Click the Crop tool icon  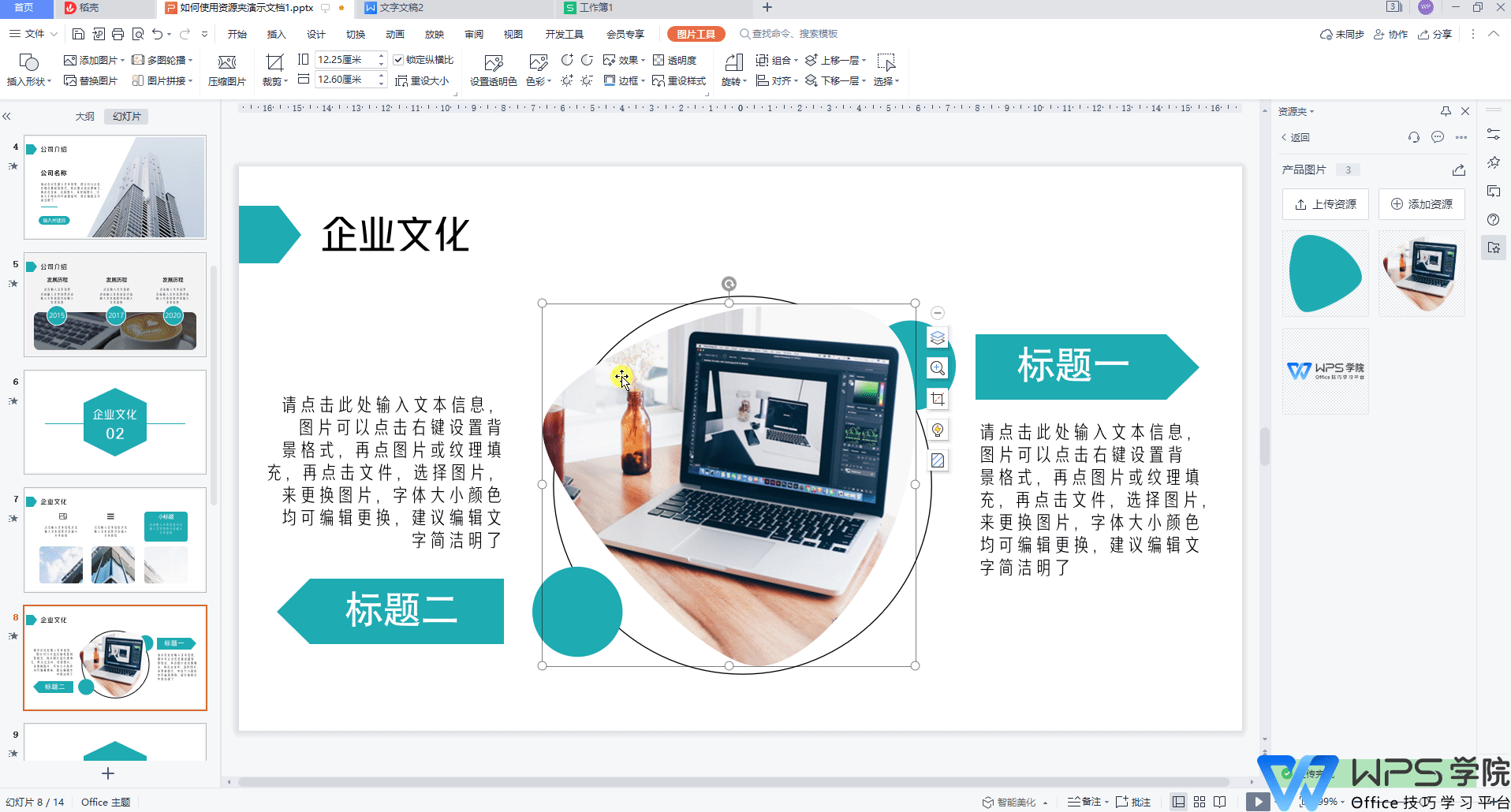[x=274, y=62]
